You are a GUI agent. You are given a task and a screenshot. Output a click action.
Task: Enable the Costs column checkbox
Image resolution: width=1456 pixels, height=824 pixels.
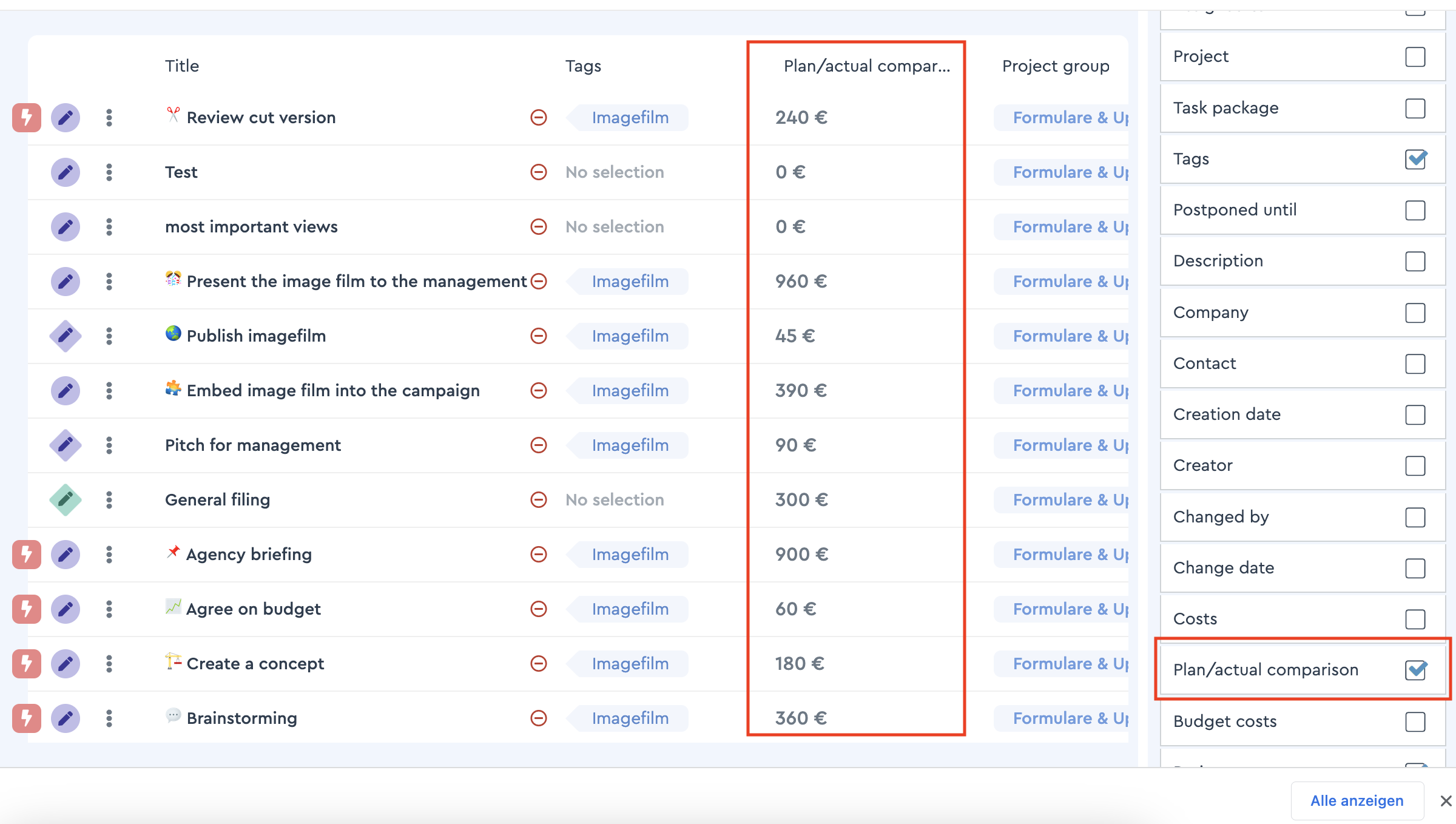1415,619
